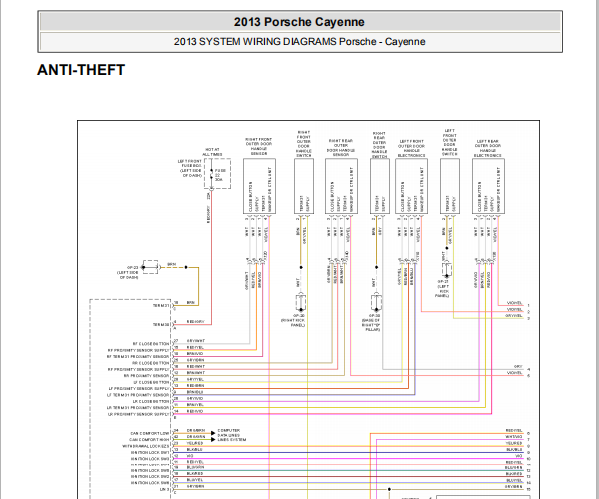Viewport: 599px width, 499px height.
Task: Click the 'RR CLOSE BUTTON' pin label
Action: point(151,363)
